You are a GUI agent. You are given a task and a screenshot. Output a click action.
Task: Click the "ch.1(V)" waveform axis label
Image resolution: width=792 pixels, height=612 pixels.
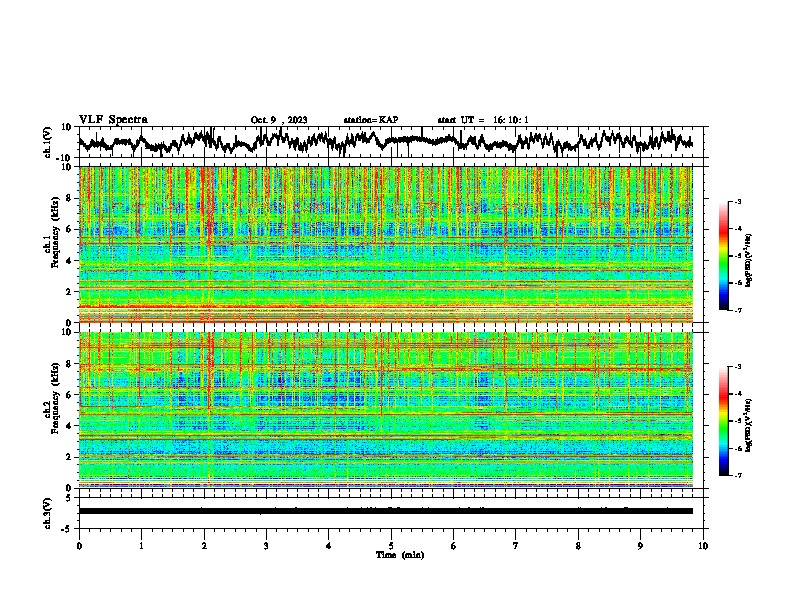pos(48,142)
